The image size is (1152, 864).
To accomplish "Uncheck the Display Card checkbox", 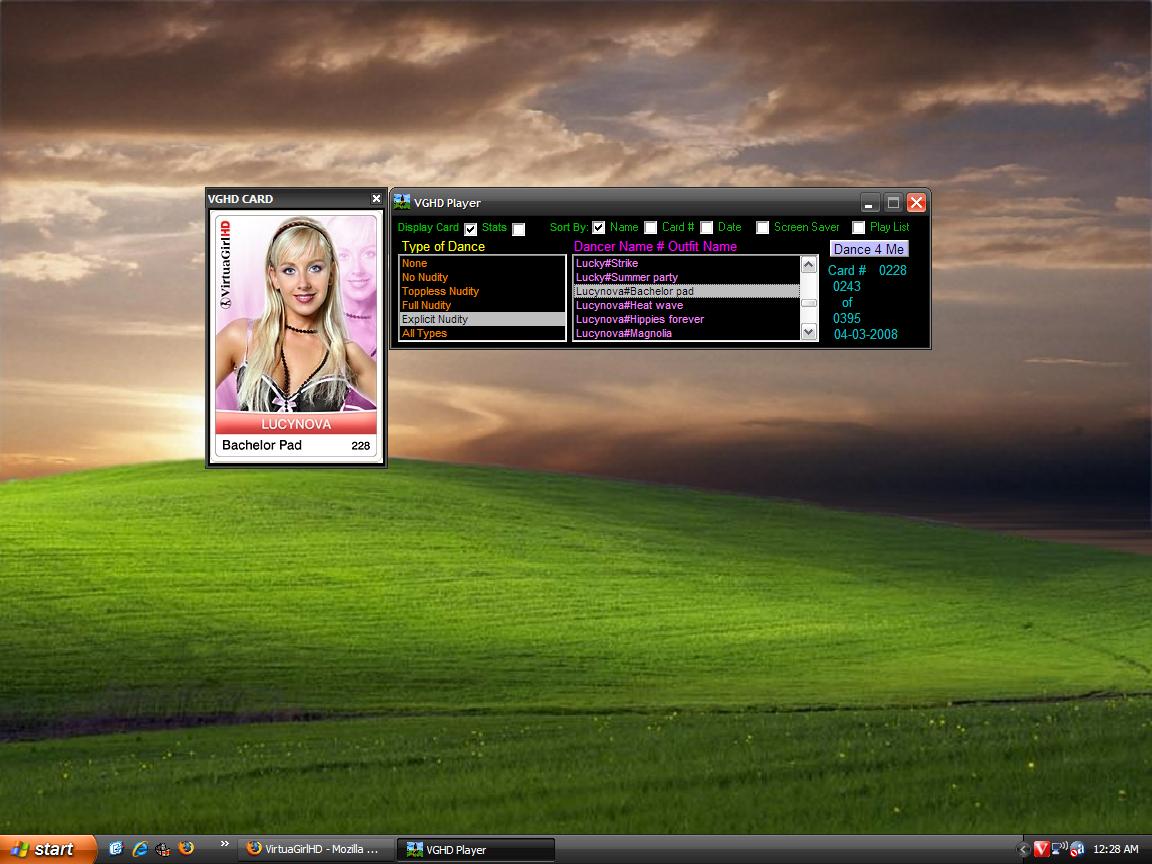I will [x=470, y=229].
